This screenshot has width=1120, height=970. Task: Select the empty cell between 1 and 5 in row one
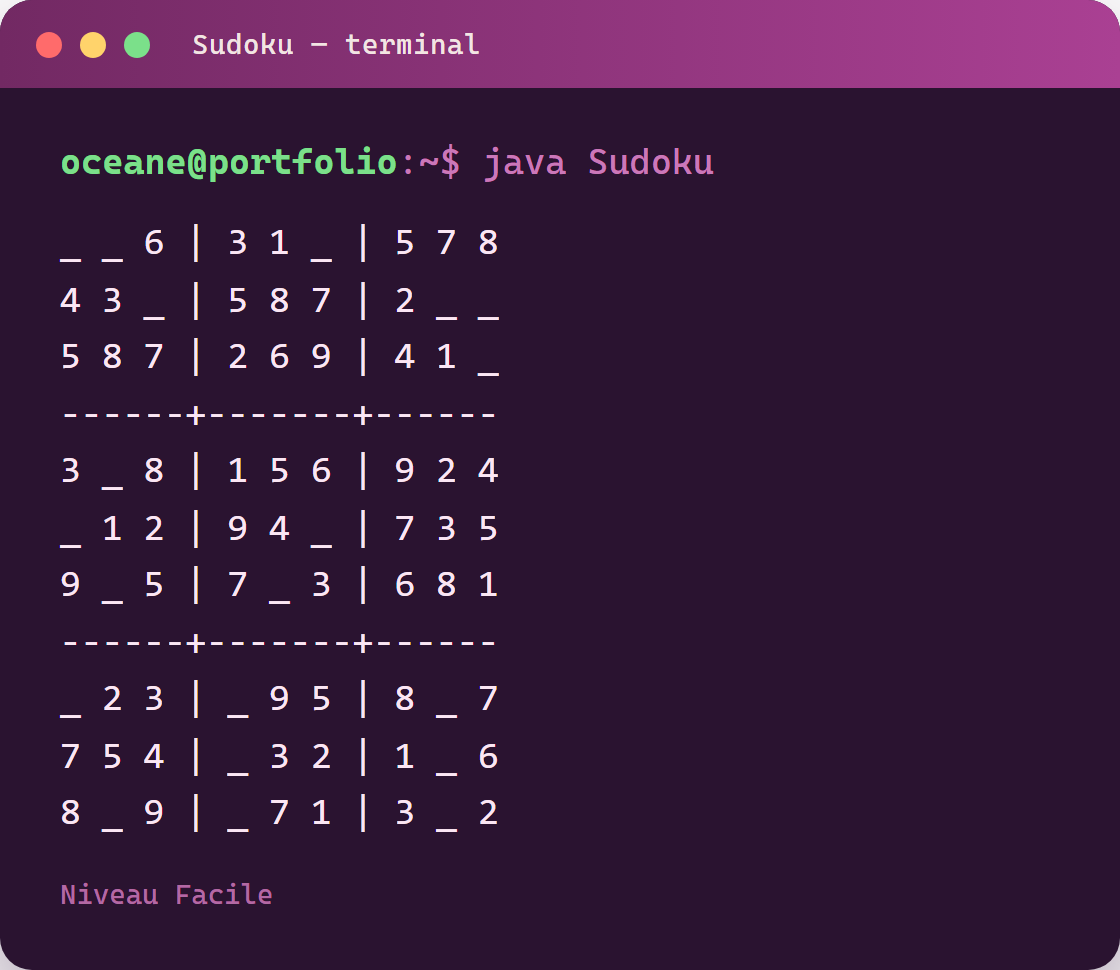pyautogui.click(x=321, y=244)
